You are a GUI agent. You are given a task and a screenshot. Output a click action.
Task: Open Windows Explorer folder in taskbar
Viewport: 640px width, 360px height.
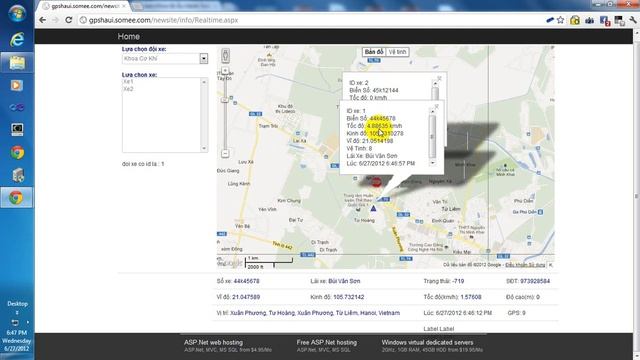17,63
